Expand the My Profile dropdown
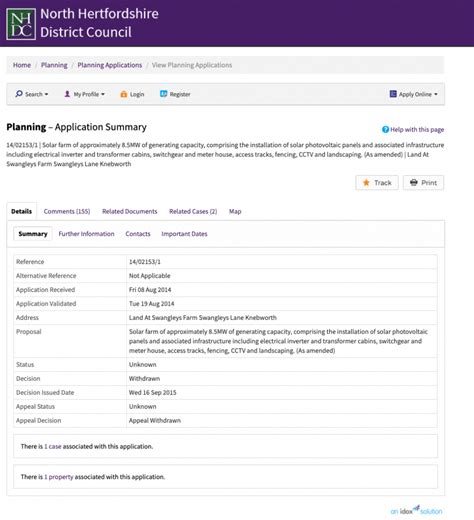 tap(84, 94)
